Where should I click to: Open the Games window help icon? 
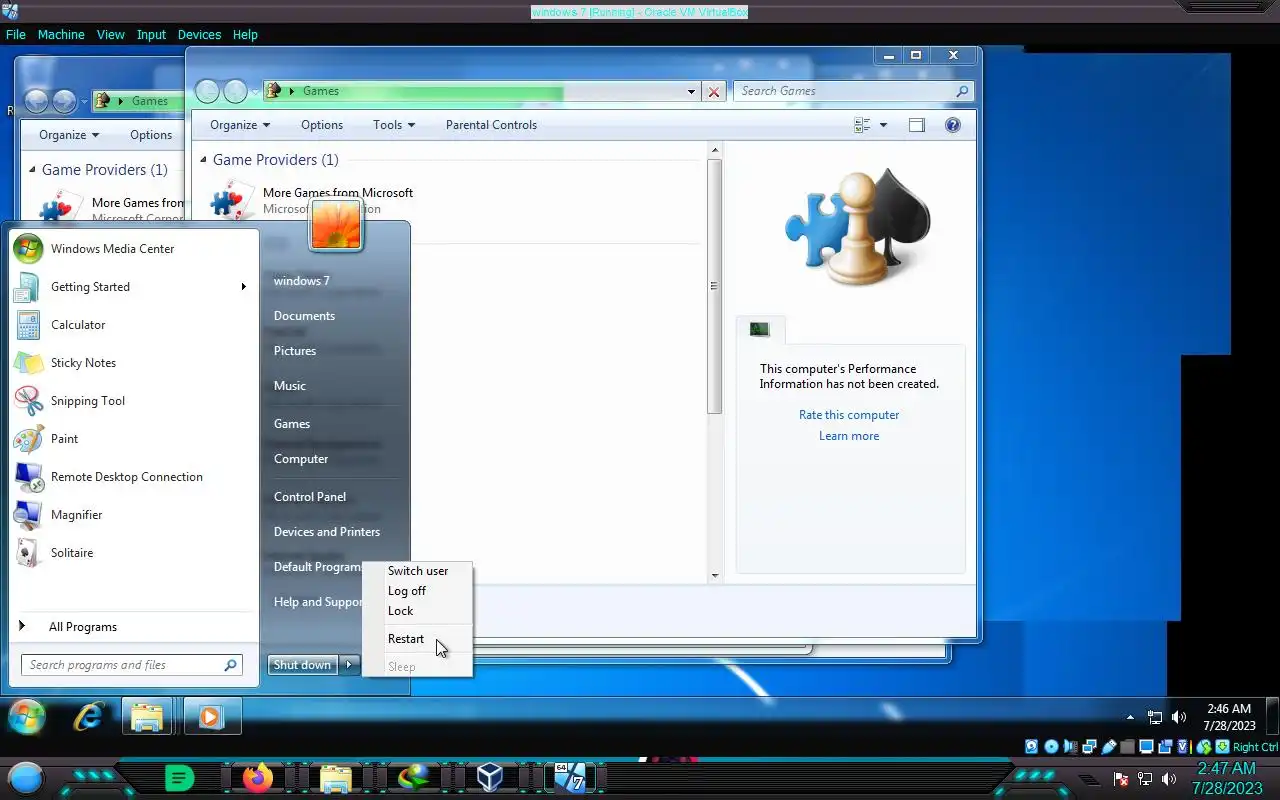point(953,125)
